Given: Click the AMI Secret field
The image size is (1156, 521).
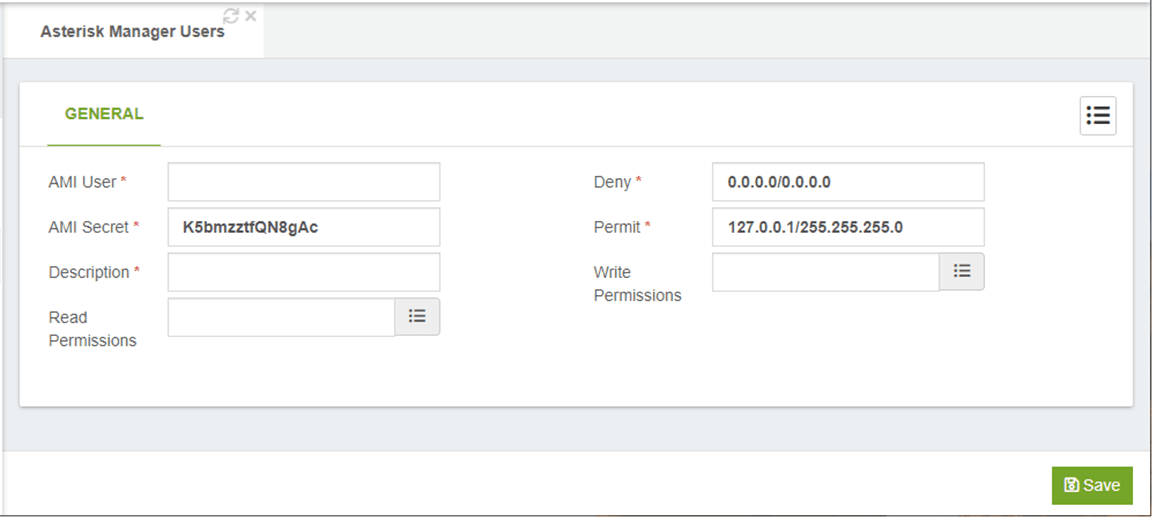Looking at the screenshot, I should [304, 227].
